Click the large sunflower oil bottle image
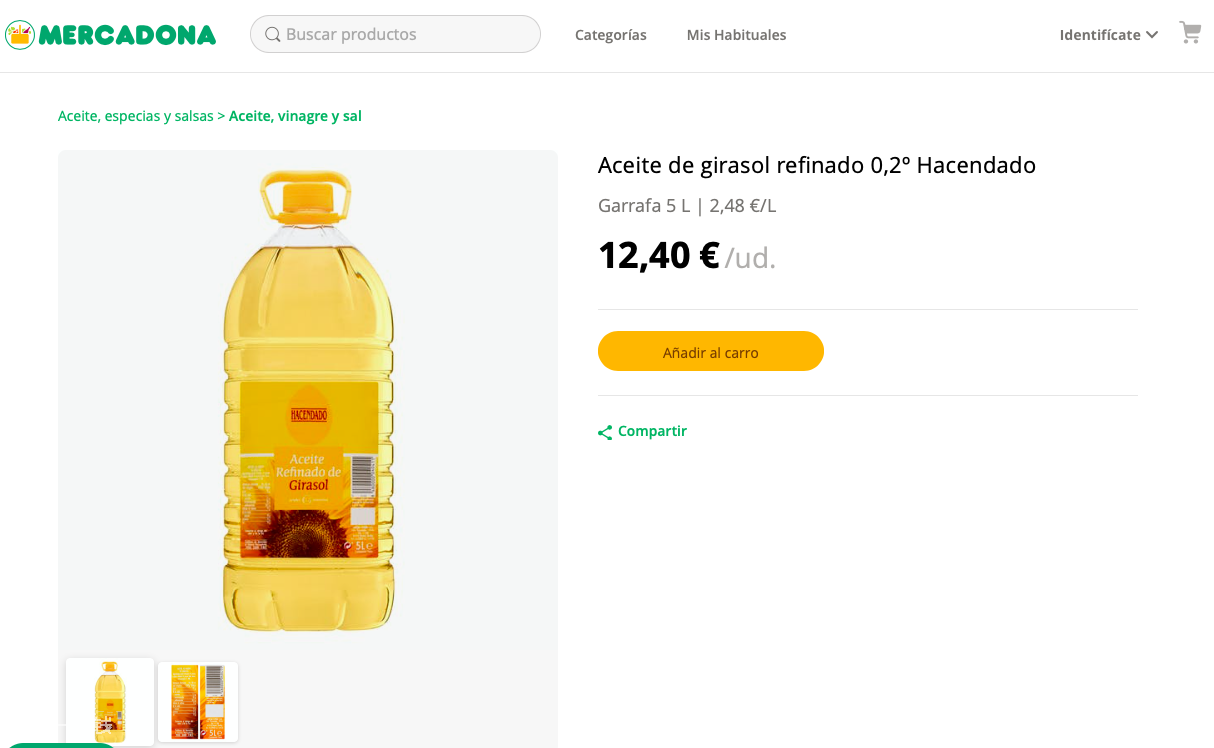The image size is (1214, 748). click(x=308, y=400)
